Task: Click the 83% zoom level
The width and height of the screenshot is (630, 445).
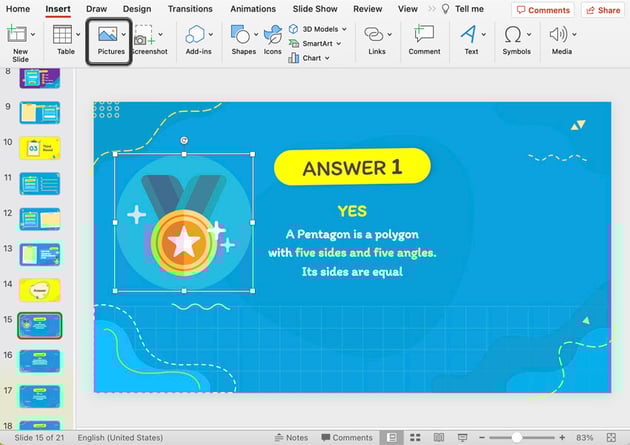Action: 584,437
